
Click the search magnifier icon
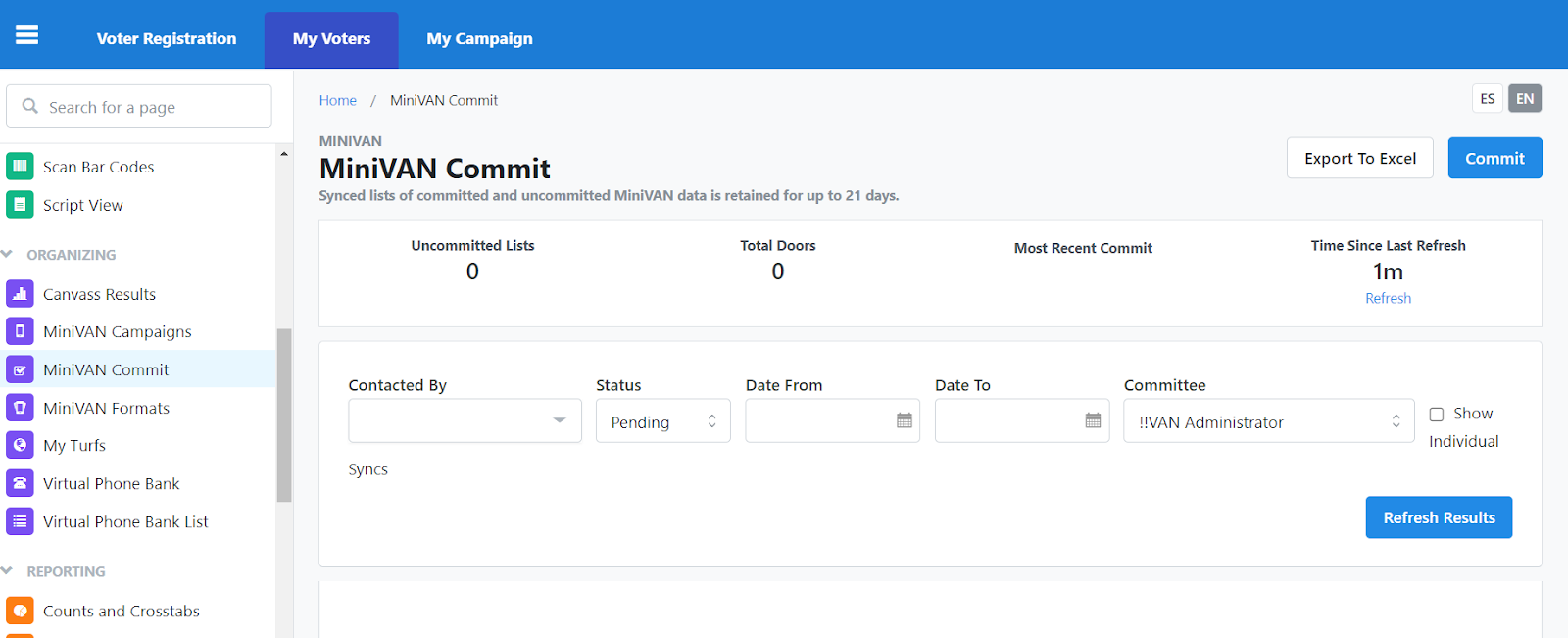pos(30,106)
